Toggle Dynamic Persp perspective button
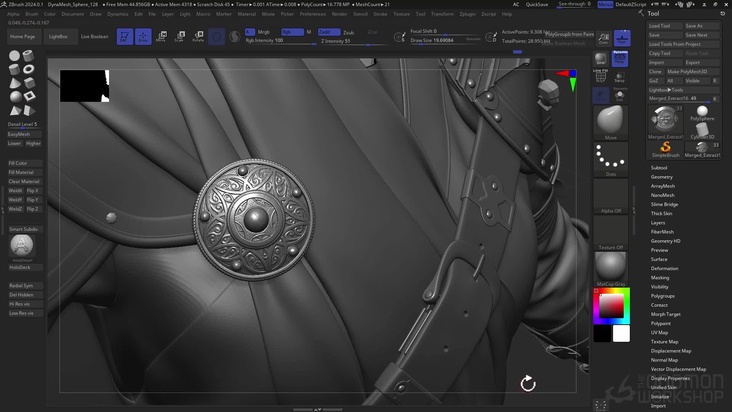This screenshot has height=412, width=732. pyautogui.click(x=620, y=59)
